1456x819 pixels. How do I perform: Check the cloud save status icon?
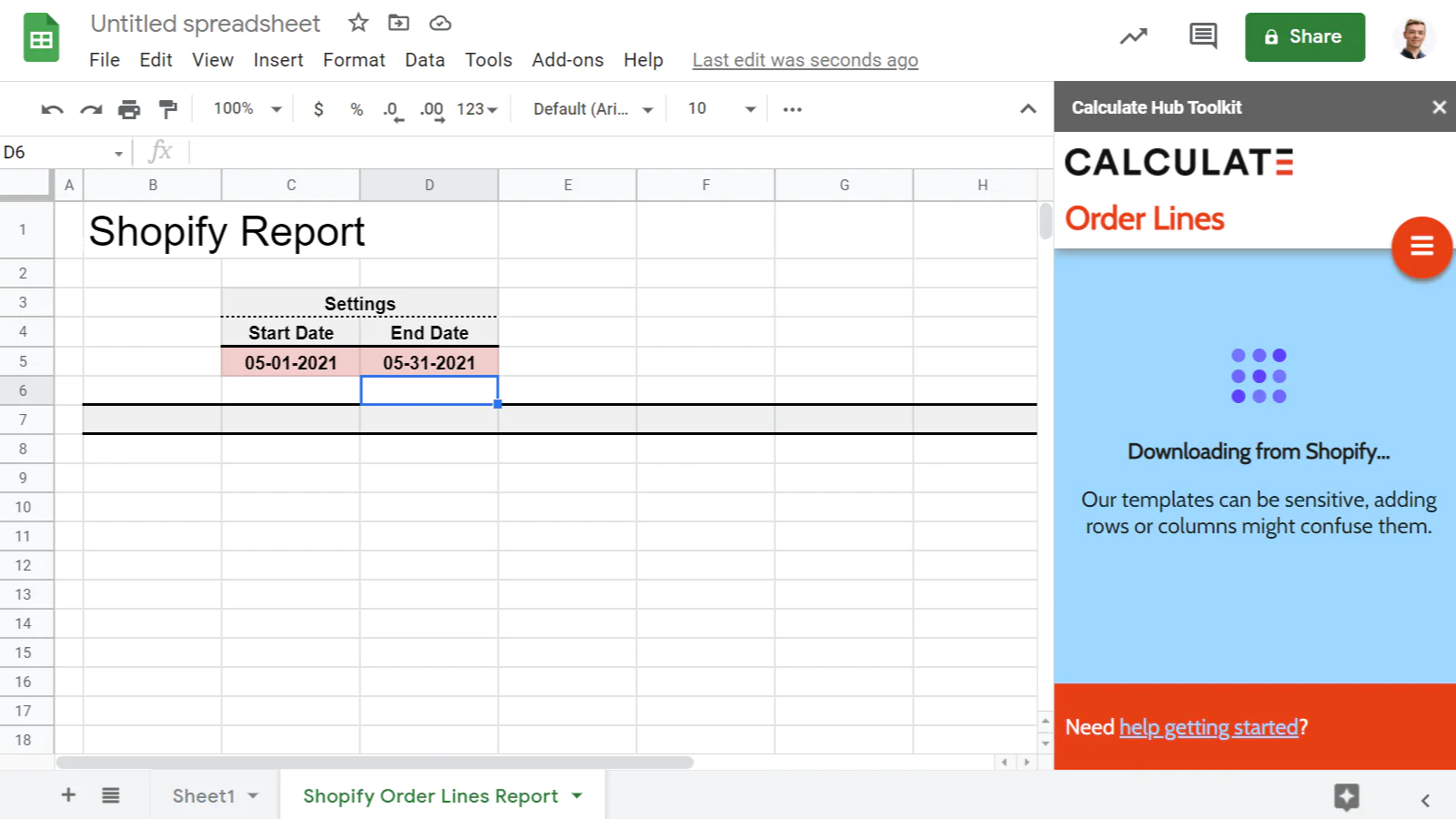click(440, 23)
